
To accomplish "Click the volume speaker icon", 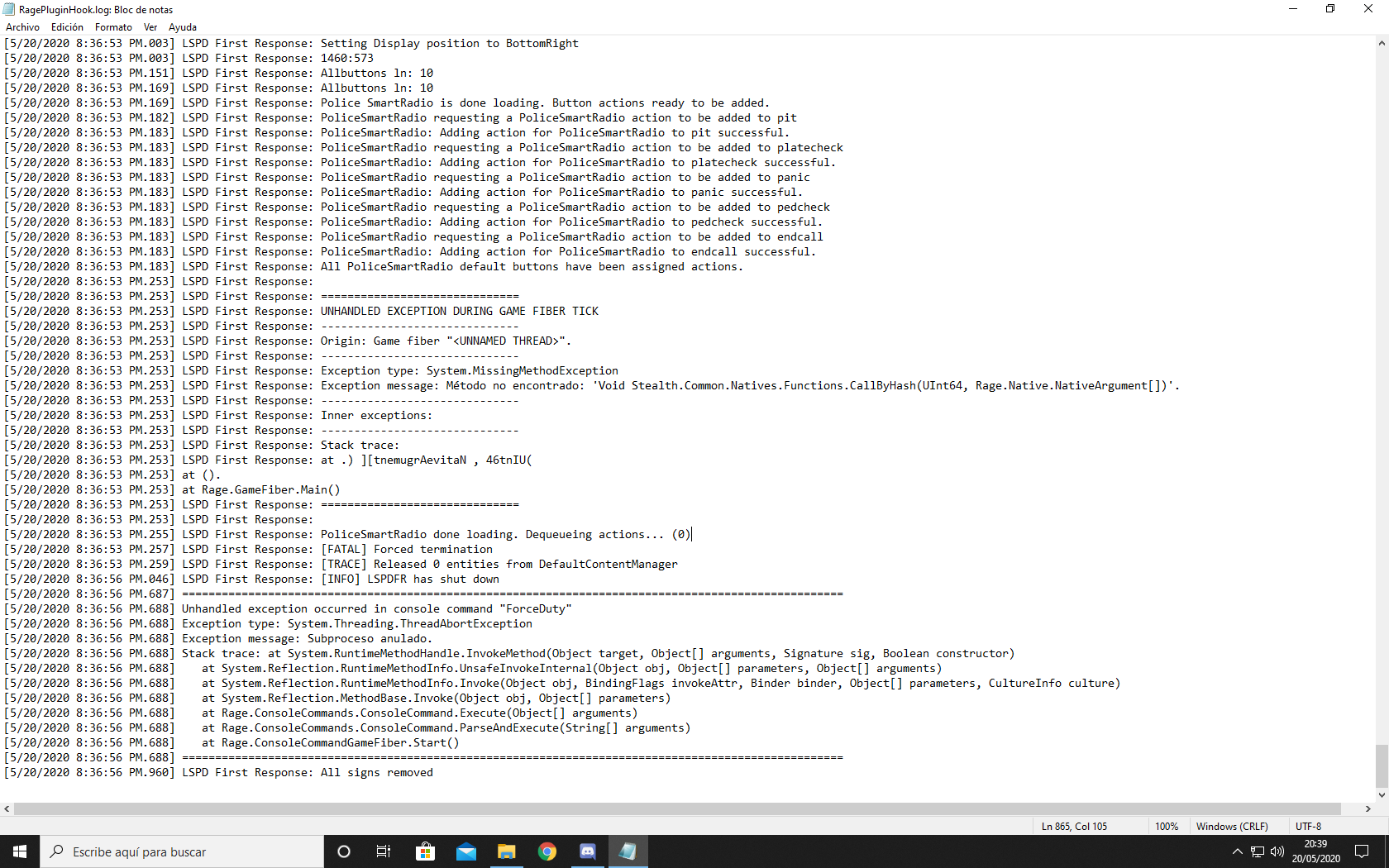I will point(1277,851).
